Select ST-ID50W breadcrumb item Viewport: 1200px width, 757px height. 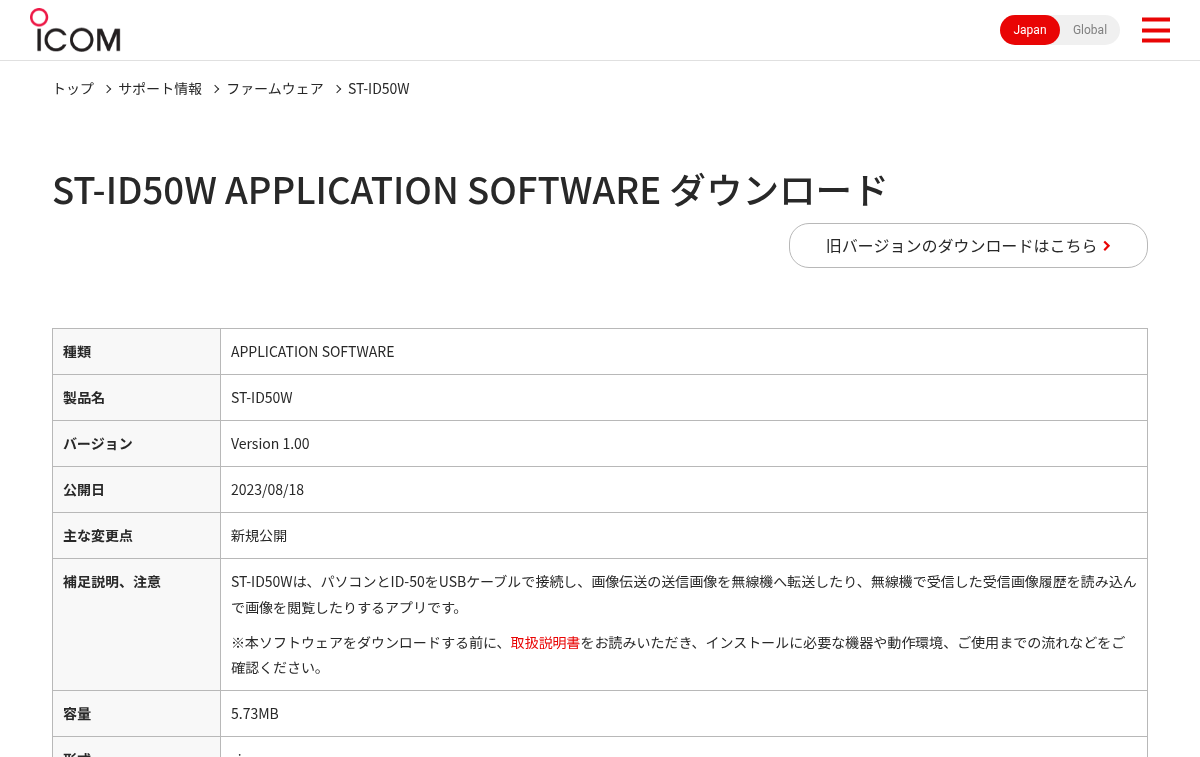[379, 88]
